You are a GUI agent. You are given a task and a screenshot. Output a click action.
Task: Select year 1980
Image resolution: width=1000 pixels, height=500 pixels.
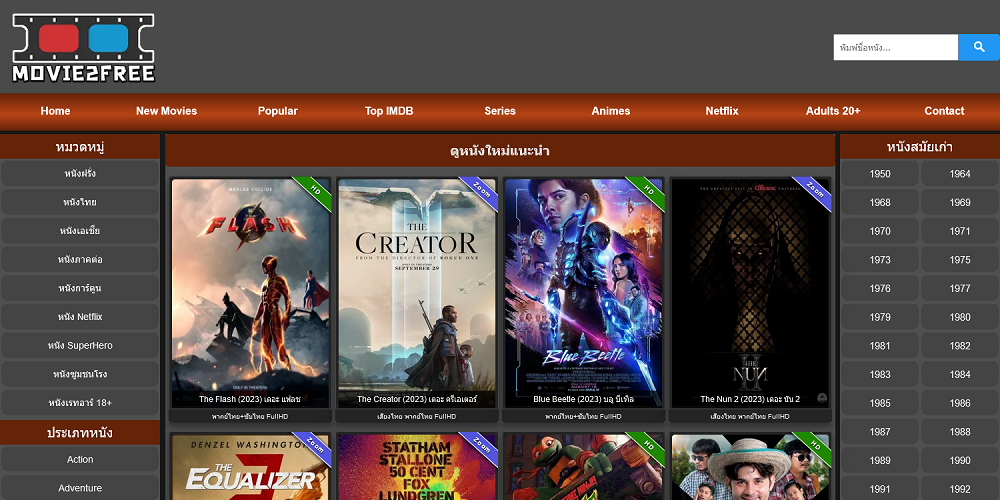tap(960, 317)
